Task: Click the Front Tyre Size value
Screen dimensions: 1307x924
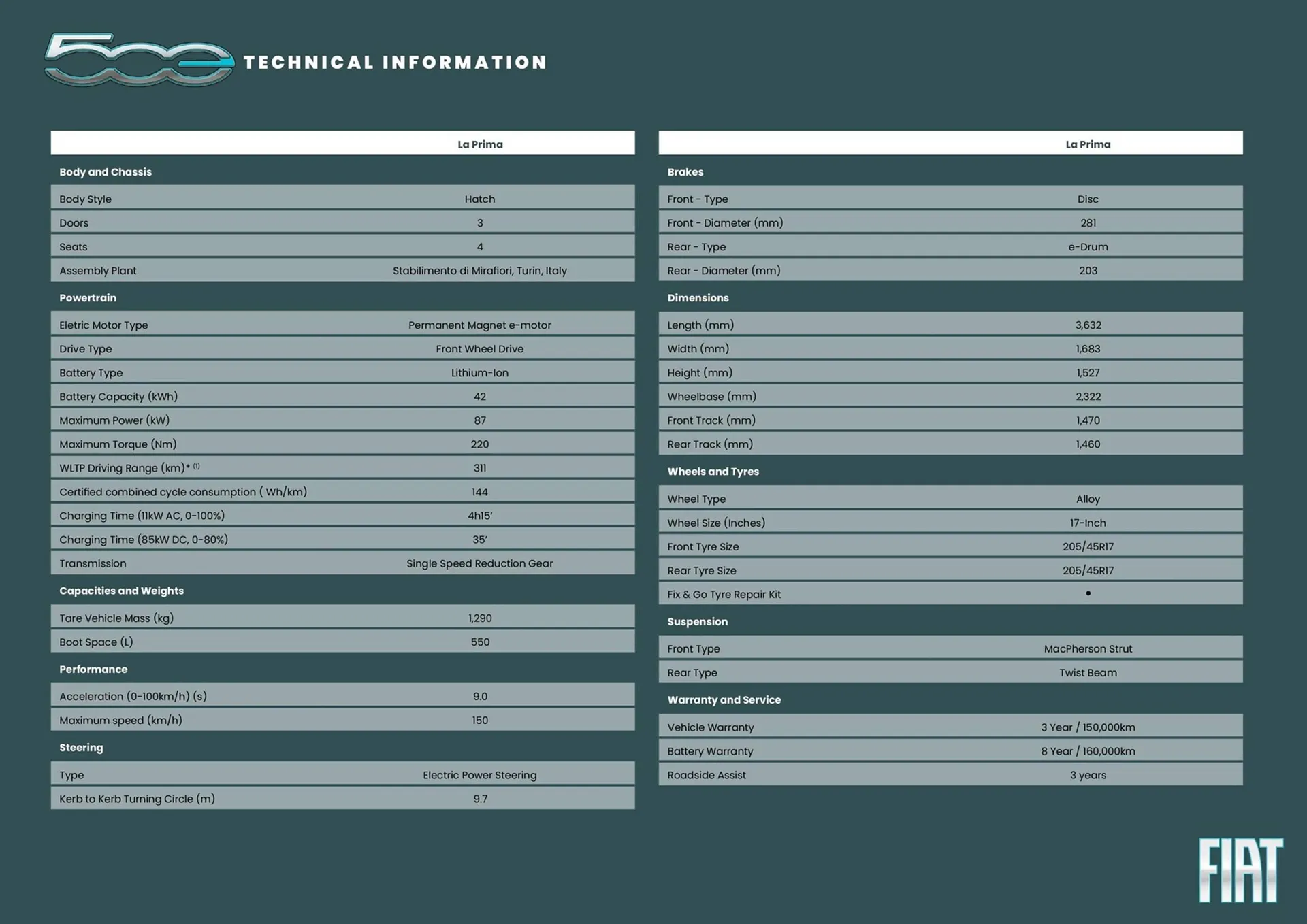Action: point(1087,546)
